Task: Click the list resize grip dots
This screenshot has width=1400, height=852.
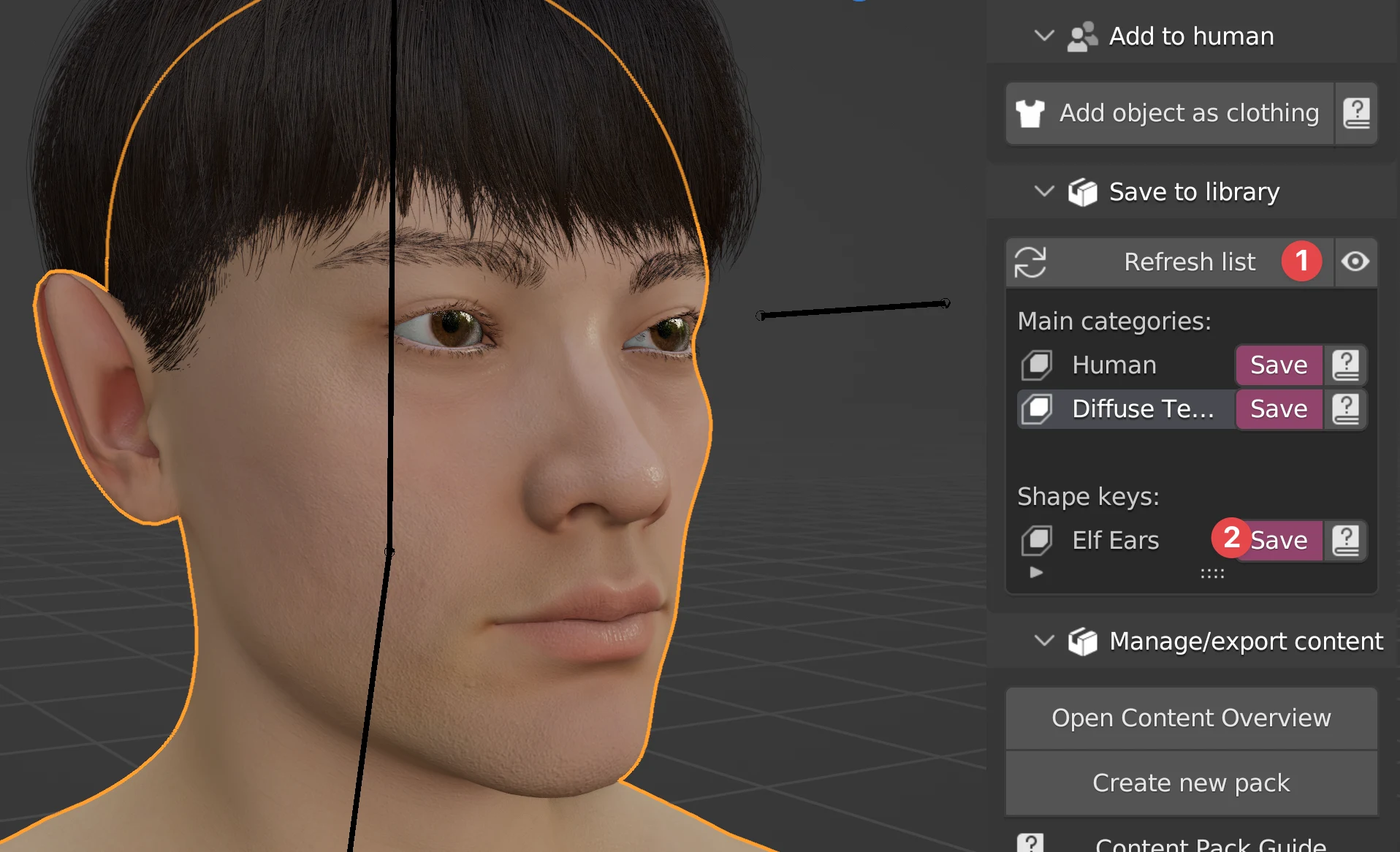Action: [1212, 574]
